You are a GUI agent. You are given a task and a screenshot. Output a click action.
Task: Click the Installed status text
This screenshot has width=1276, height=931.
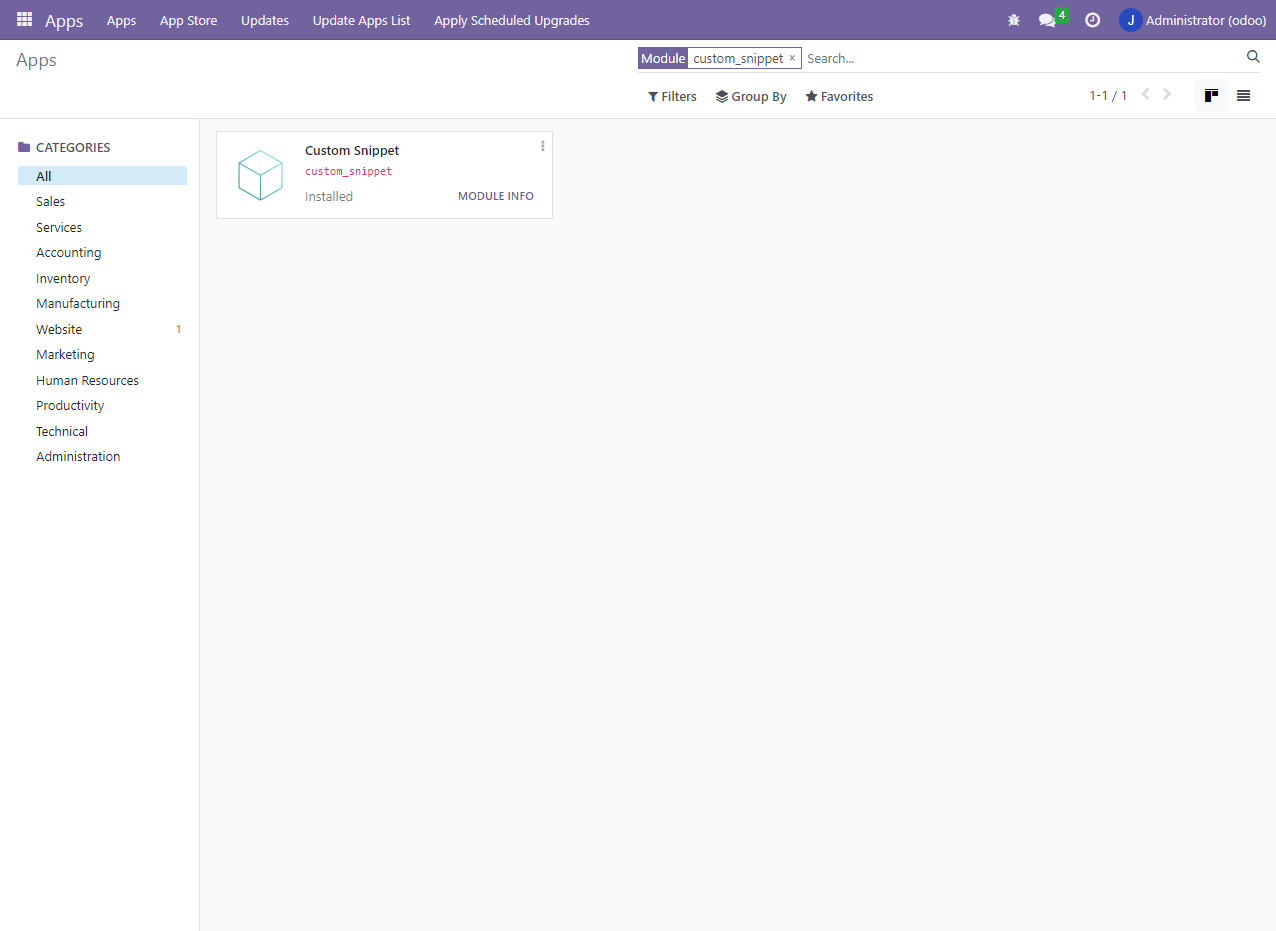pyautogui.click(x=329, y=197)
